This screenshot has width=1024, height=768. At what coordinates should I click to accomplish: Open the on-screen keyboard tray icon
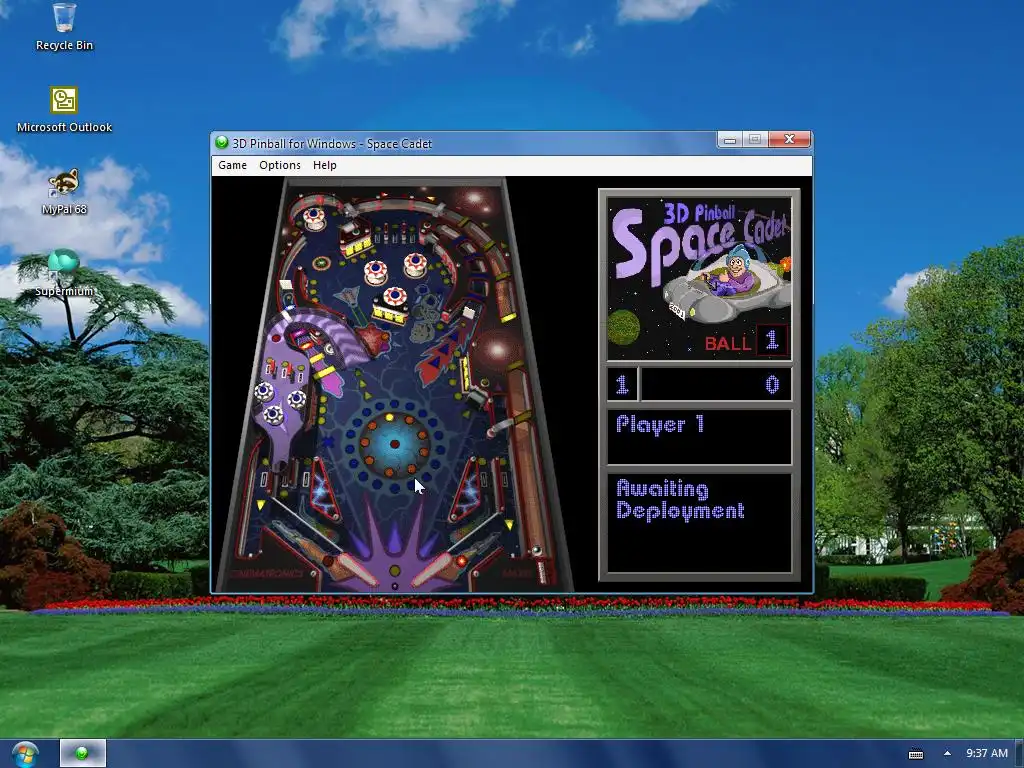[916, 754]
